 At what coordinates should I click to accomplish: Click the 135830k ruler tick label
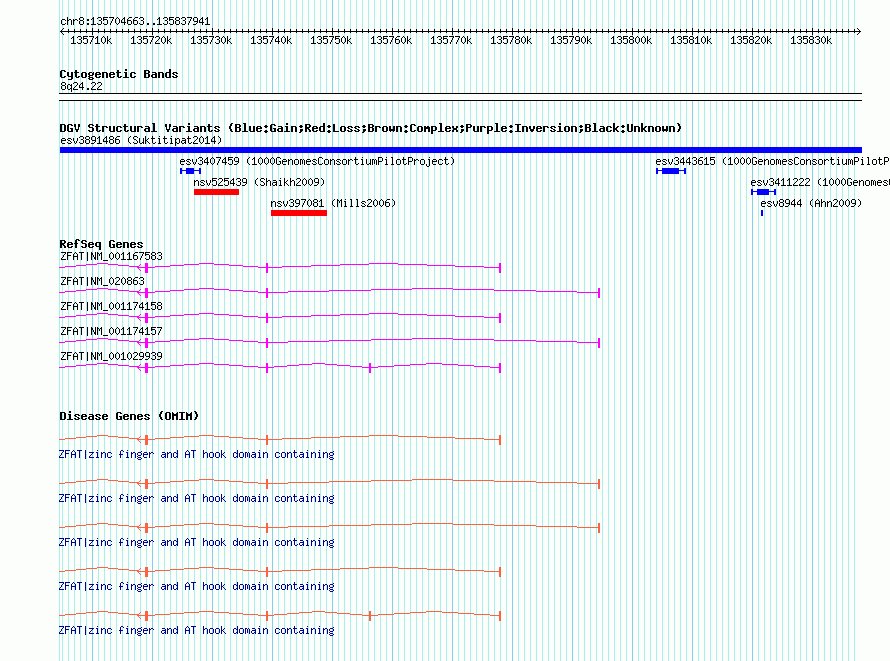pyautogui.click(x=811, y=40)
